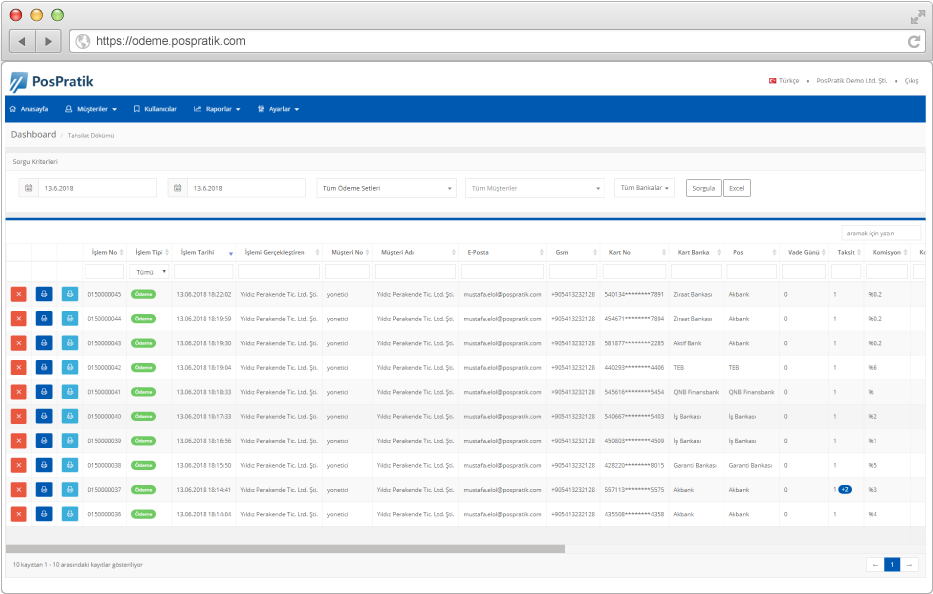Click the calendar icon of the end date
This screenshot has width=933, height=594.
(177, 188)
